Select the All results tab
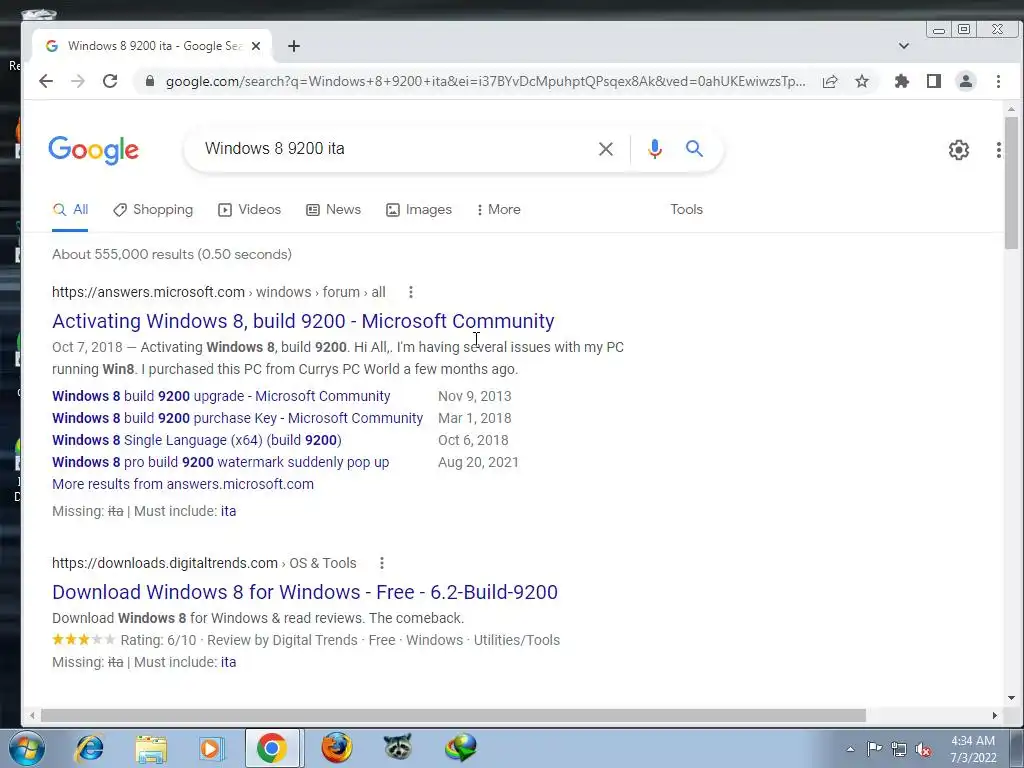 [70, 210]
